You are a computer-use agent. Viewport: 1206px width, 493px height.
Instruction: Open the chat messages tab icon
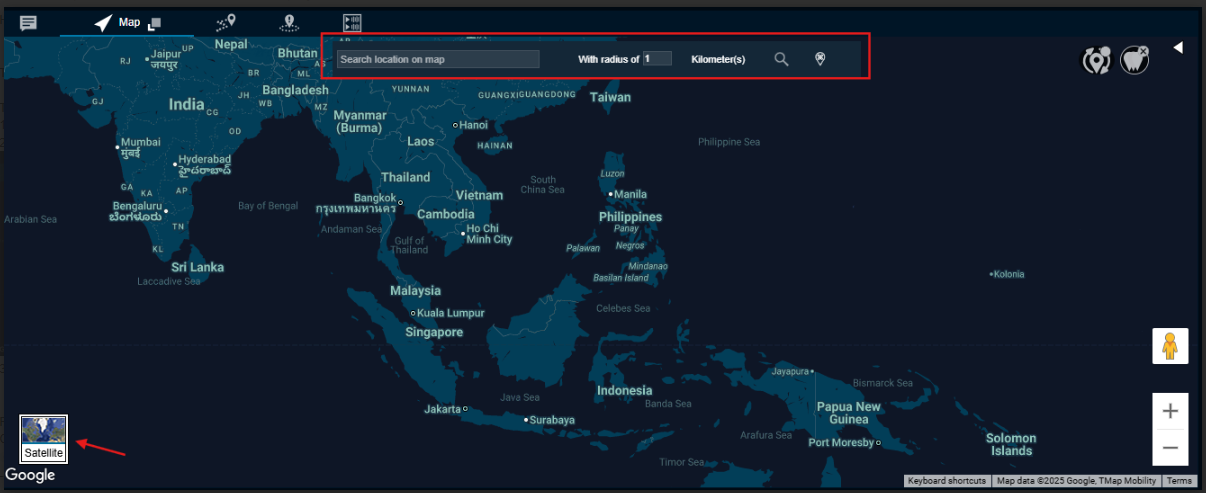[x=29, y=22]
